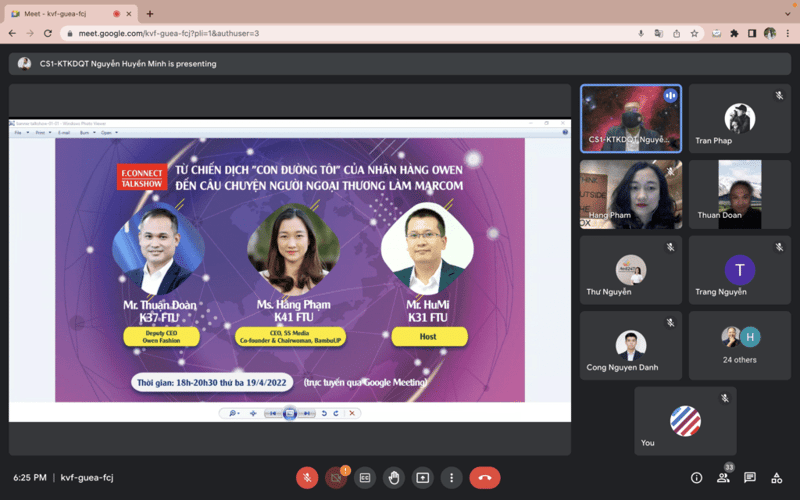Click Thuan Doan video tile
The width and height of the screenshot is (800, 500).
tap(740, 194)
